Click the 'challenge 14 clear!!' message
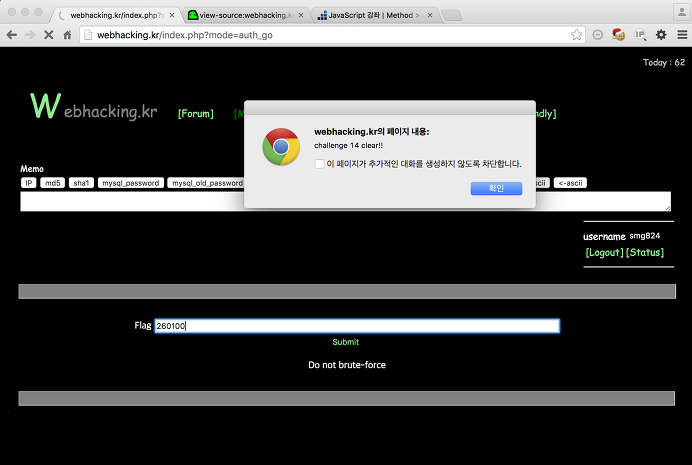This screenshot has width=692, height=465. point(349,146)
